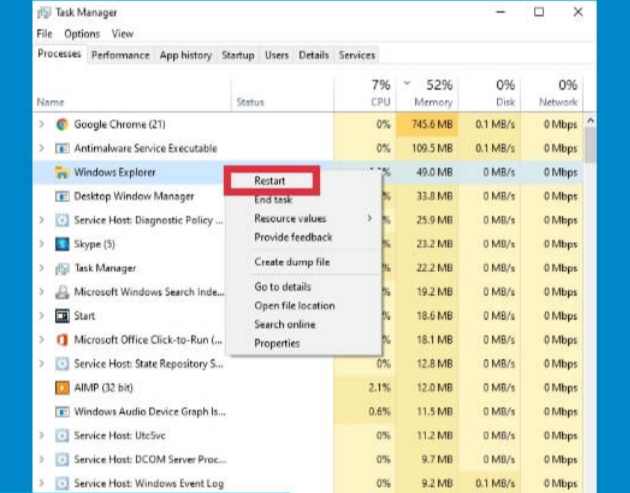Click the 745.6 MB Chrome memory cell

click(427, 125)
